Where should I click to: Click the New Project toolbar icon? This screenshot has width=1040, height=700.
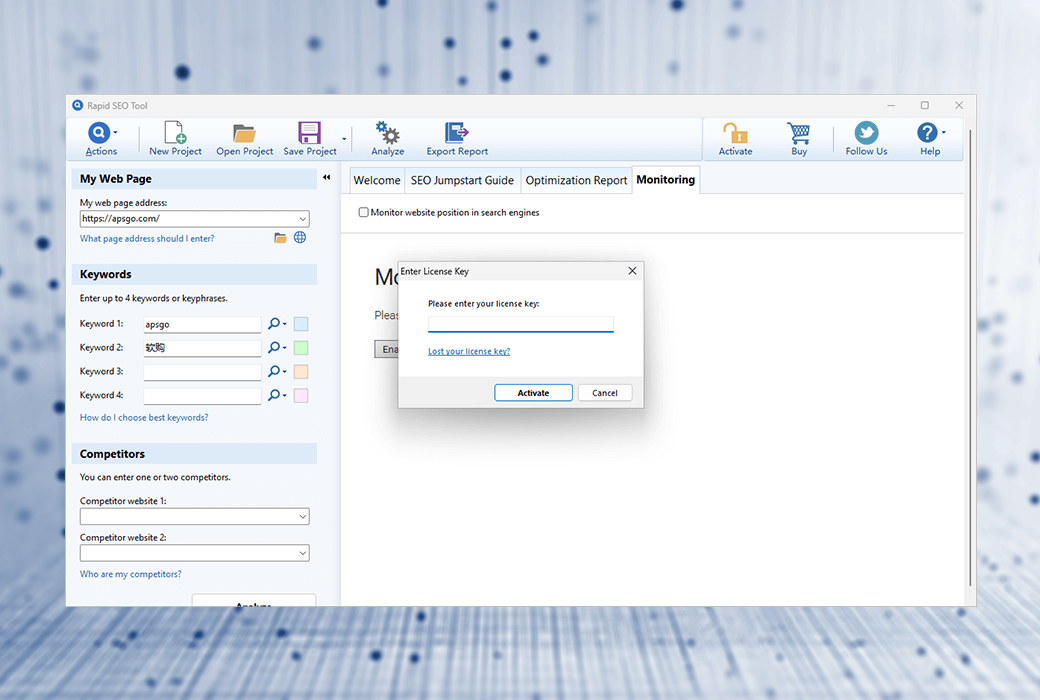pyautogui.click(x=175, y=133)
